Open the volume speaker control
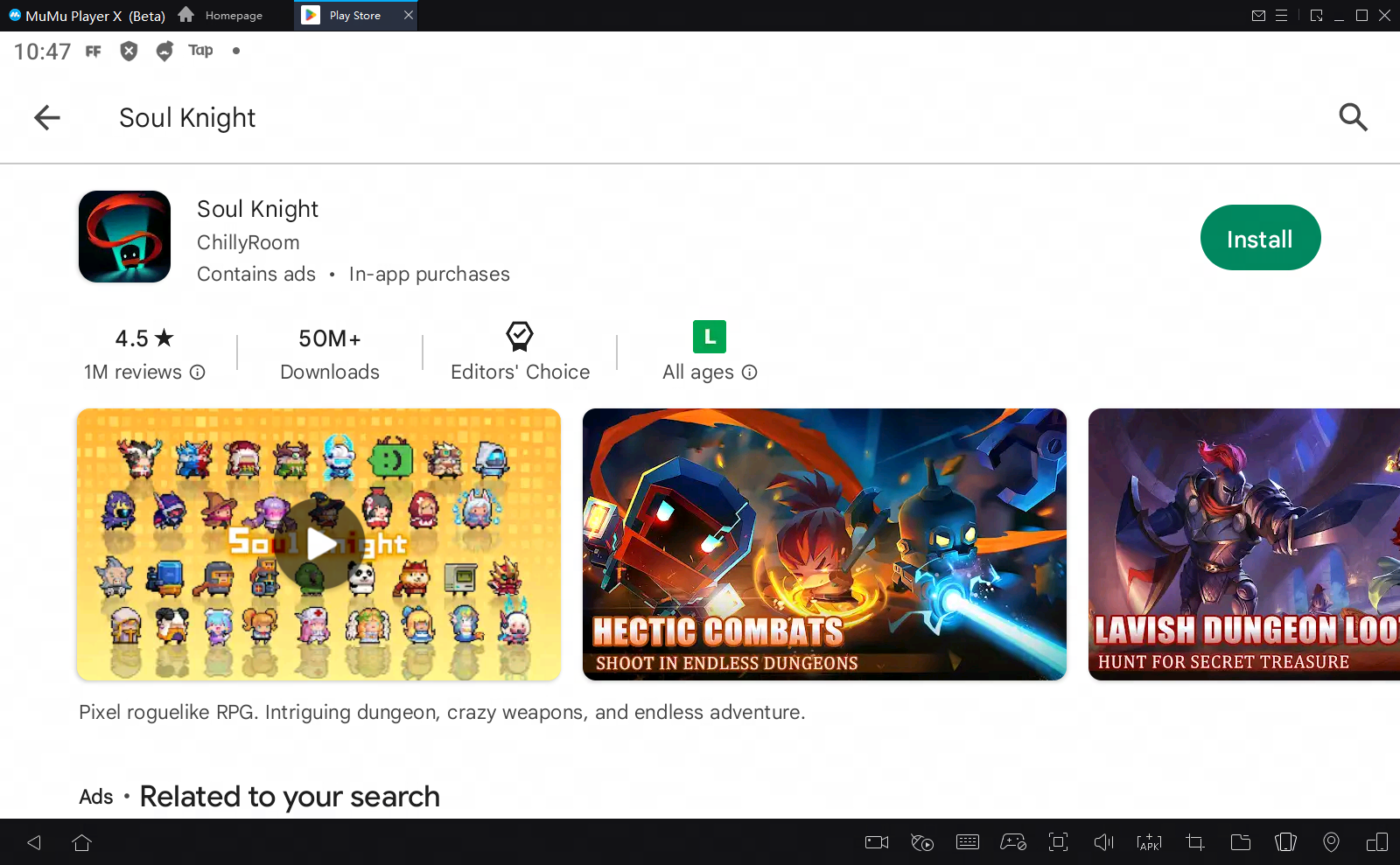 click(x=1103, y=842)
